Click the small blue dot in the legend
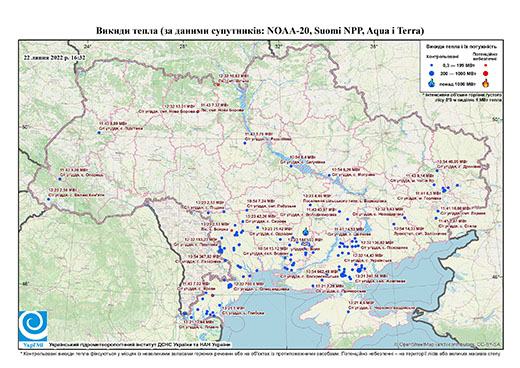 pos(432,65)
